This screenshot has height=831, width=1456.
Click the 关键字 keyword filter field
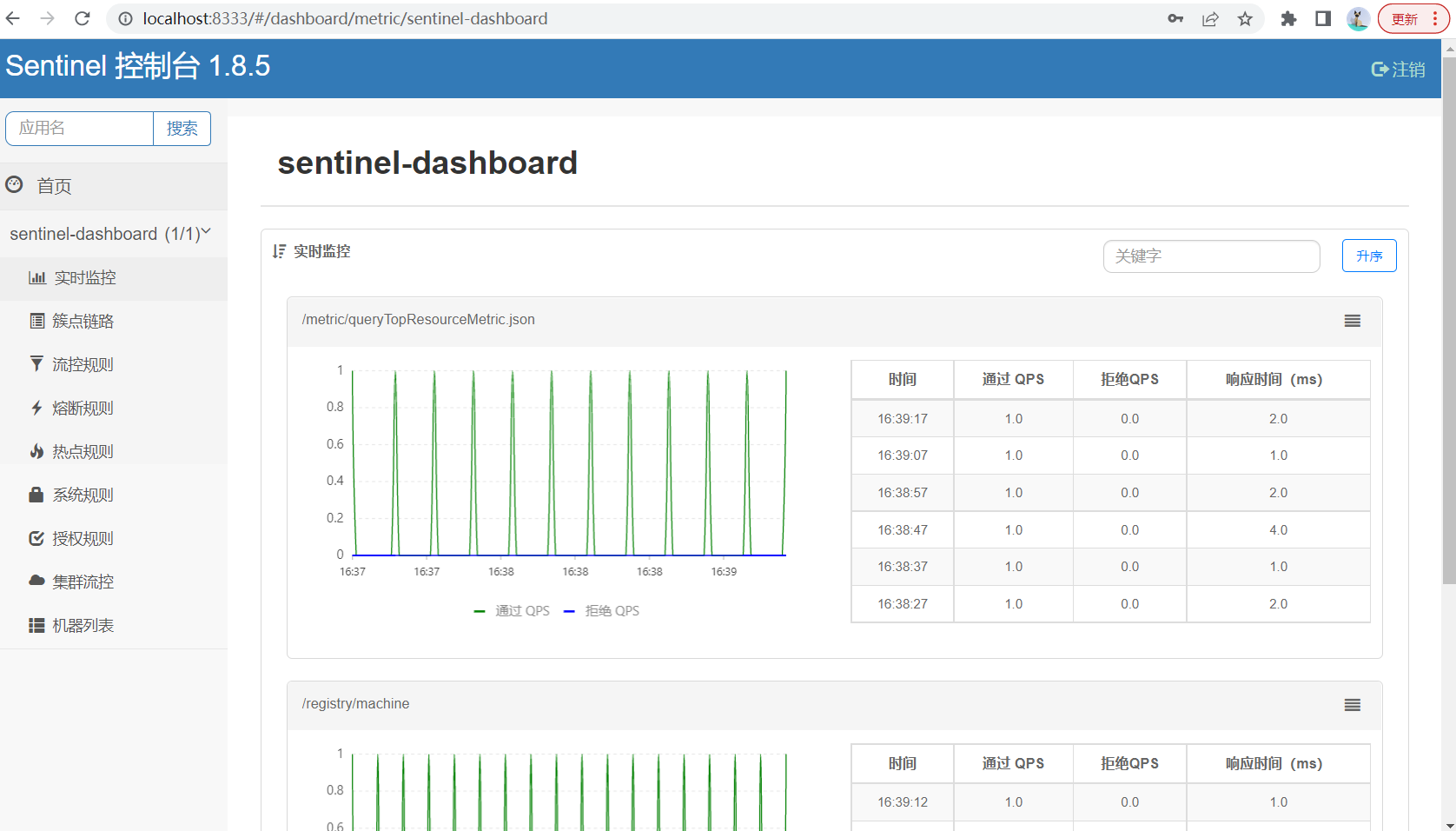1211,256
